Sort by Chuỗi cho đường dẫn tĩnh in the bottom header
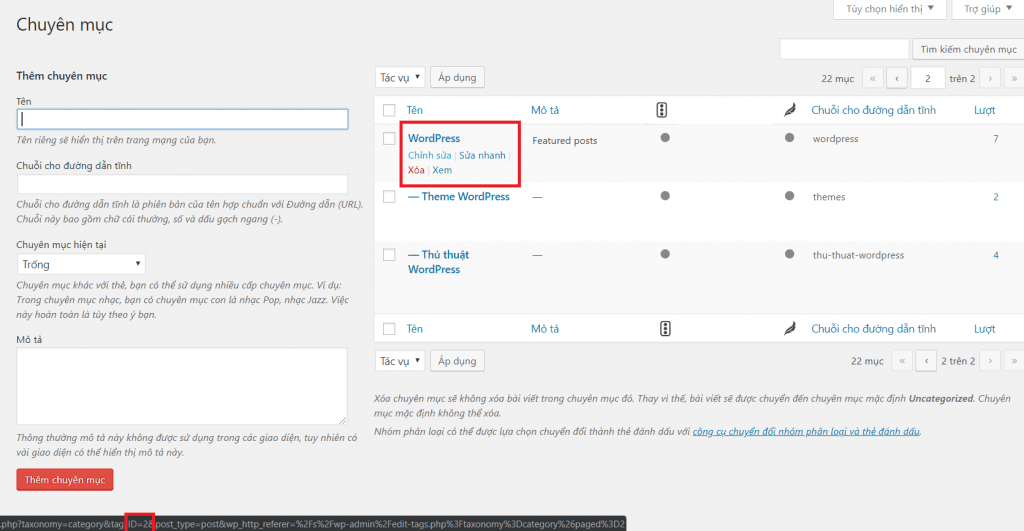The image size is (1024, 531). tap(873, 329)
